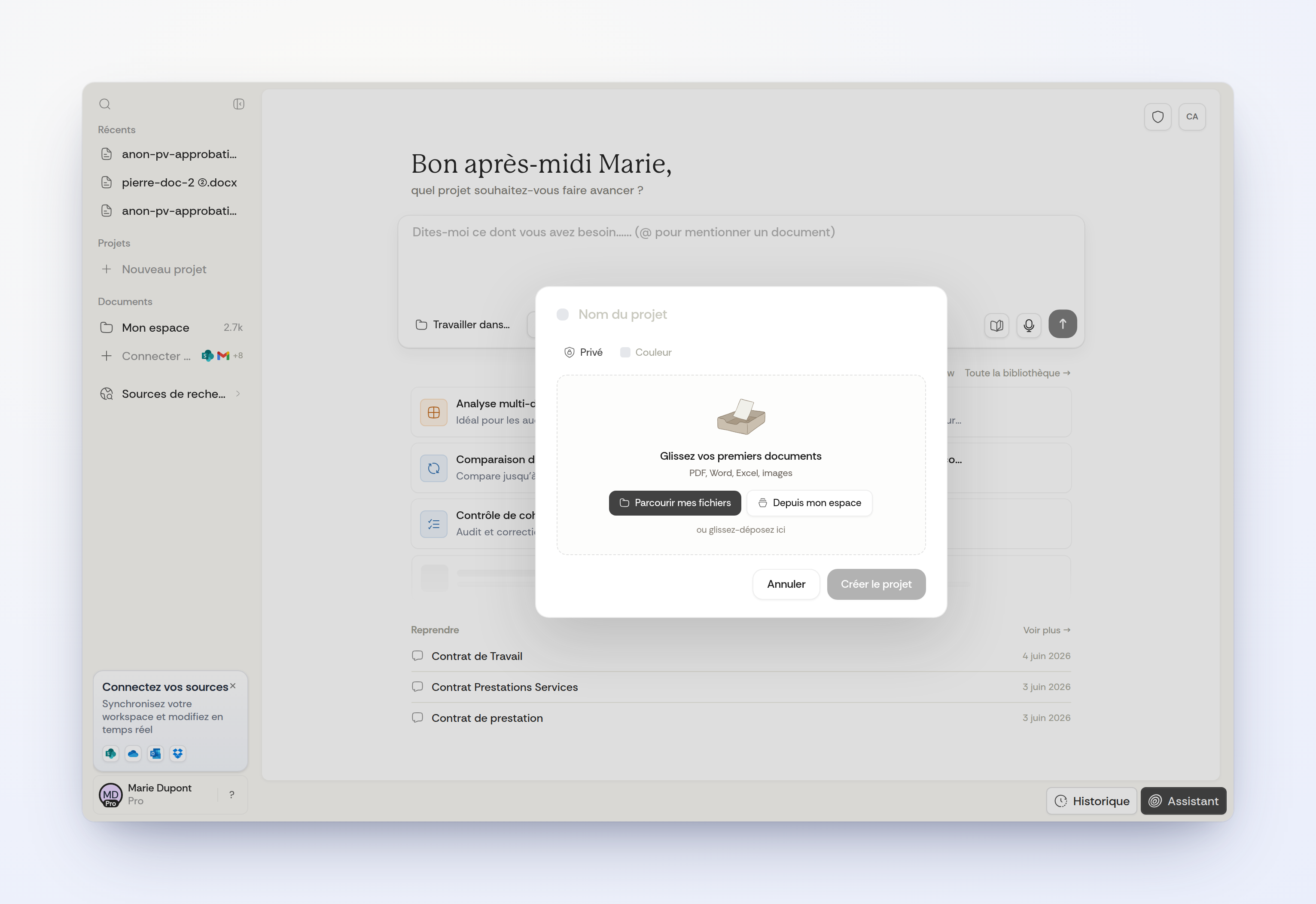This screenshot has height=904, width=1316.
Task: Switch to the Historique tab
Action: point(1091,801)
